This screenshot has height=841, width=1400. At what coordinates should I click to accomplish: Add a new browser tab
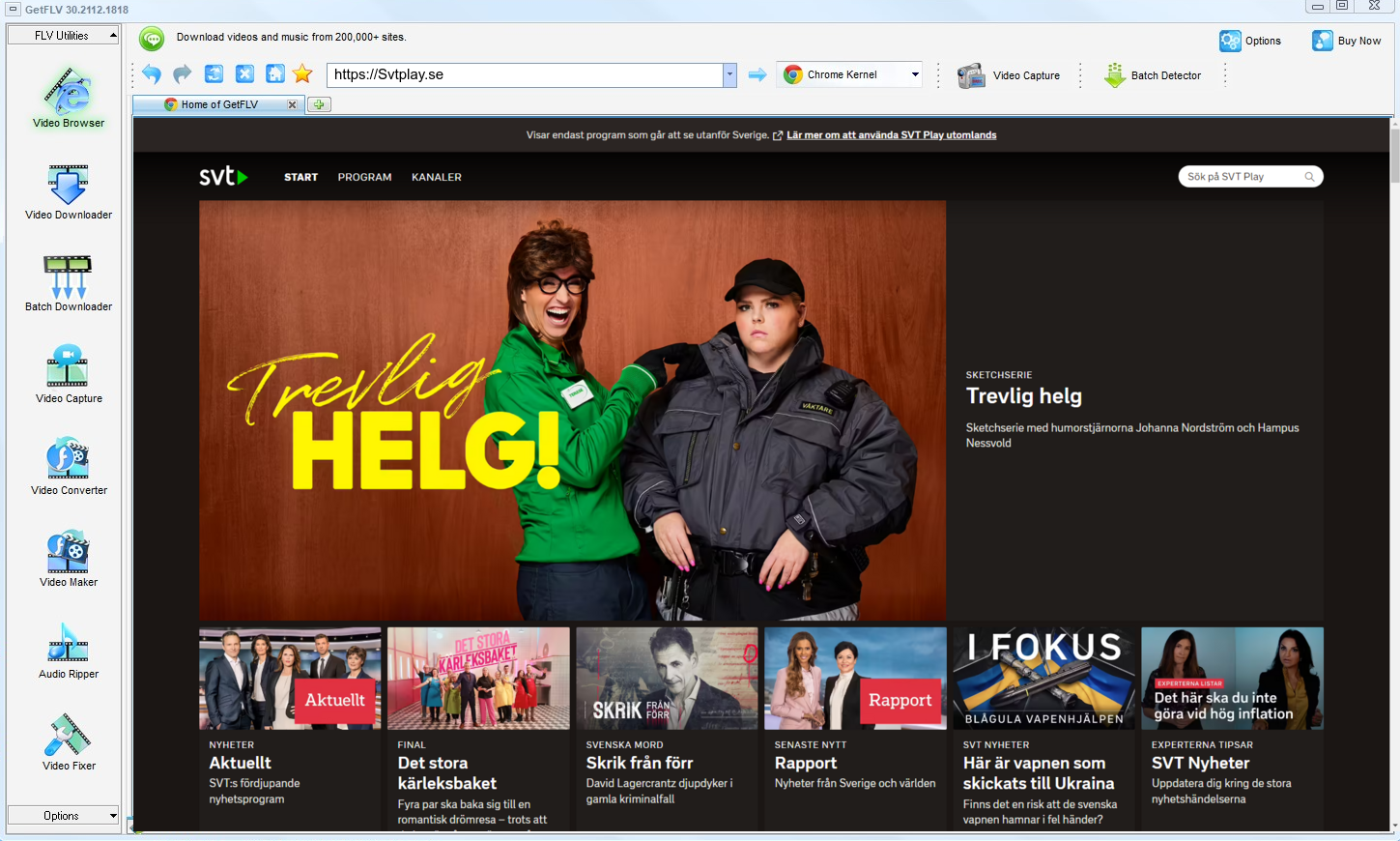pyautogui.click(x=319, y=104)
